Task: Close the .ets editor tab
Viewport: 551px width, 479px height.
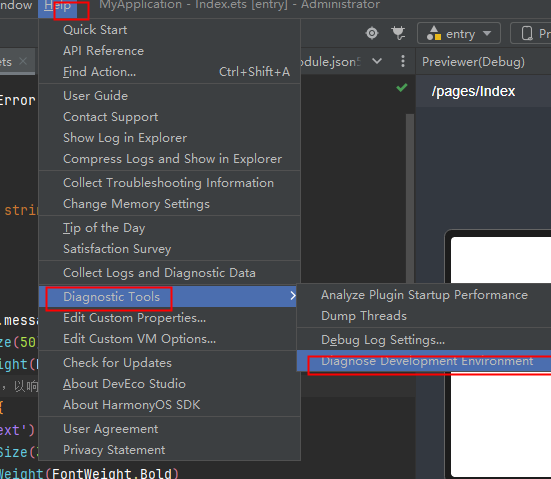Action: pos(23,62)
